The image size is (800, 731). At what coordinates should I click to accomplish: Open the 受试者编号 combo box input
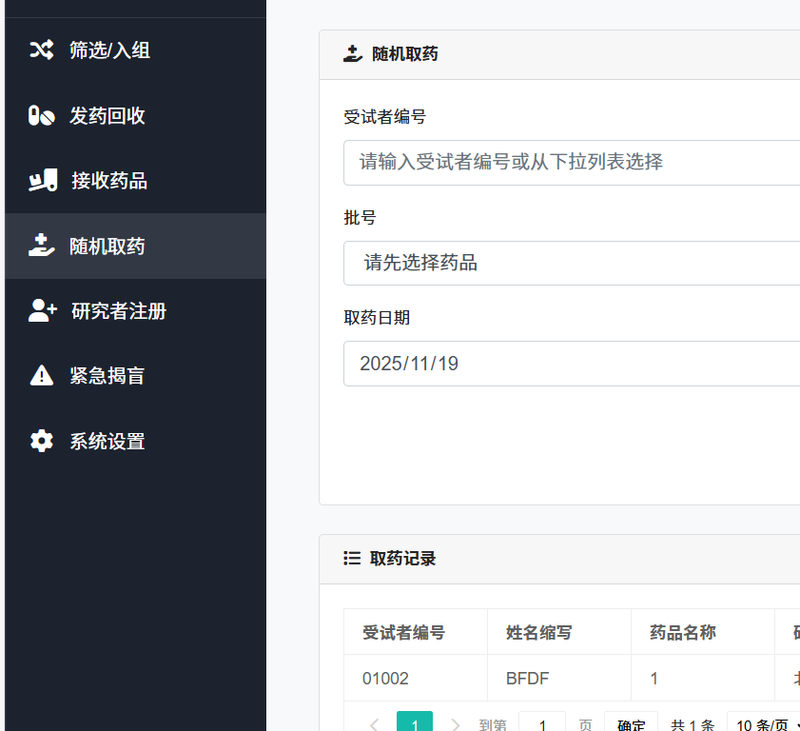(x=571, y=162)
